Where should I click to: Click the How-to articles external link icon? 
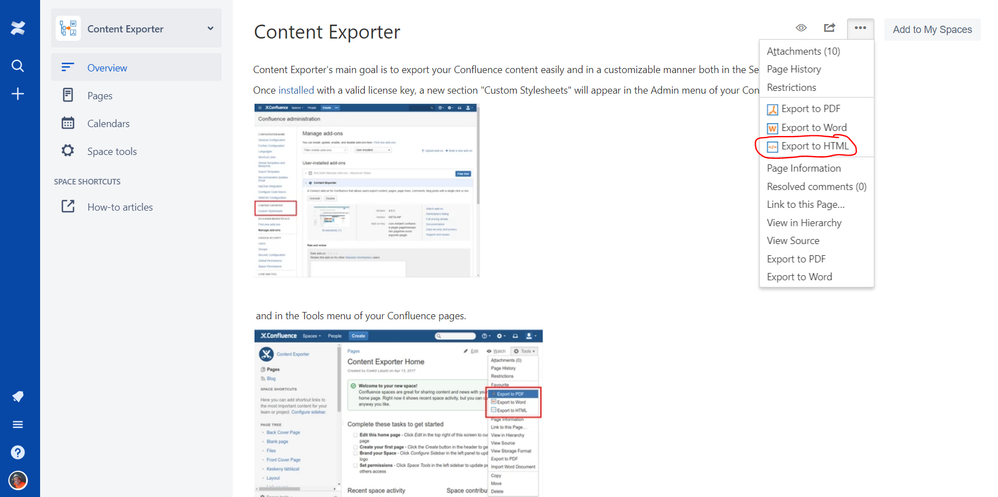(67, 207)
